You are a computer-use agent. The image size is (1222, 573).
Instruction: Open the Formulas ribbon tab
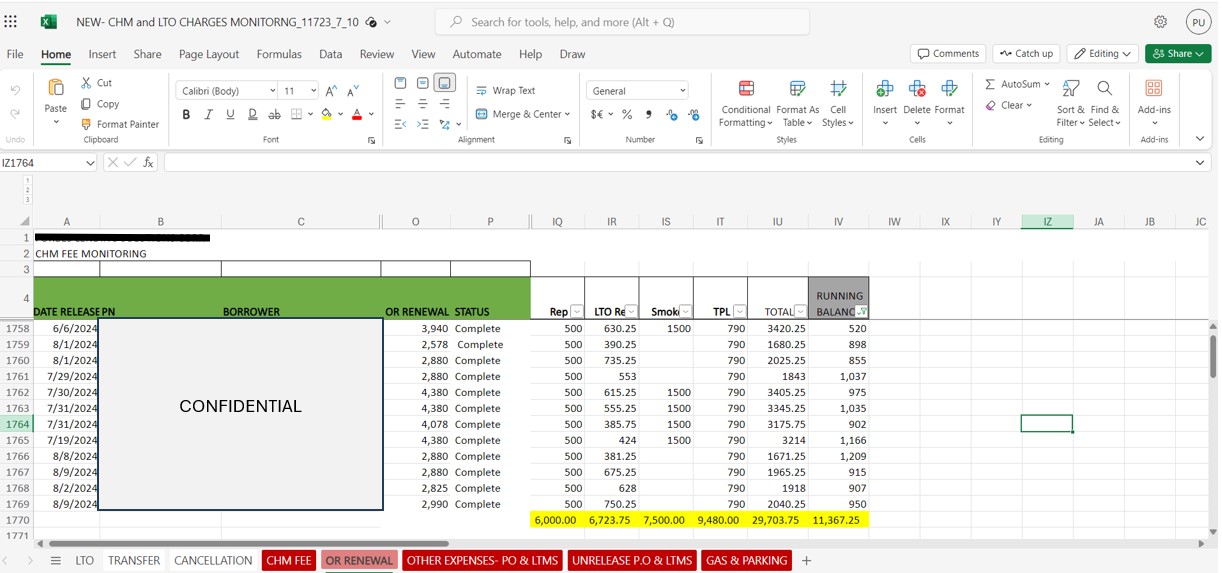point(279,54)
